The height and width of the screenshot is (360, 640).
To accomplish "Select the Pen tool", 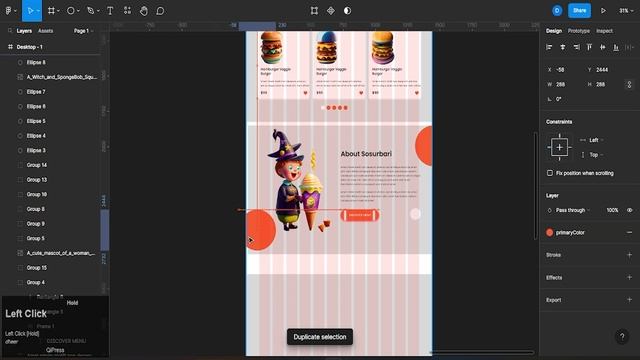I will (x=91, y=11).
